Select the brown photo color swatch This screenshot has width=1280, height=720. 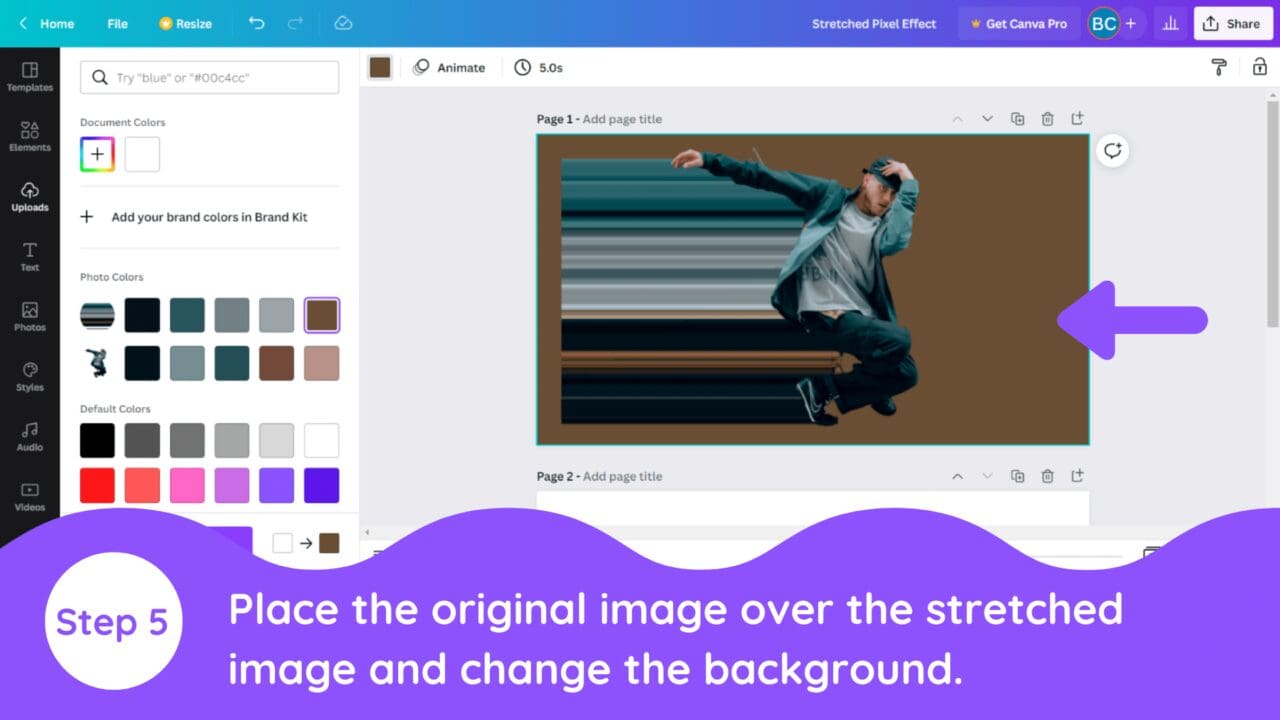pos(322,315)
